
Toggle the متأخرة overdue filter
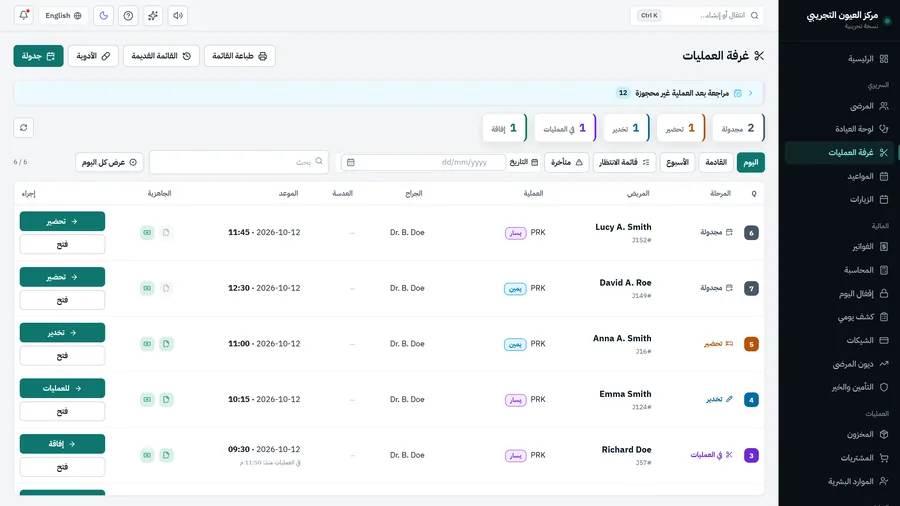tap(567, 162)
